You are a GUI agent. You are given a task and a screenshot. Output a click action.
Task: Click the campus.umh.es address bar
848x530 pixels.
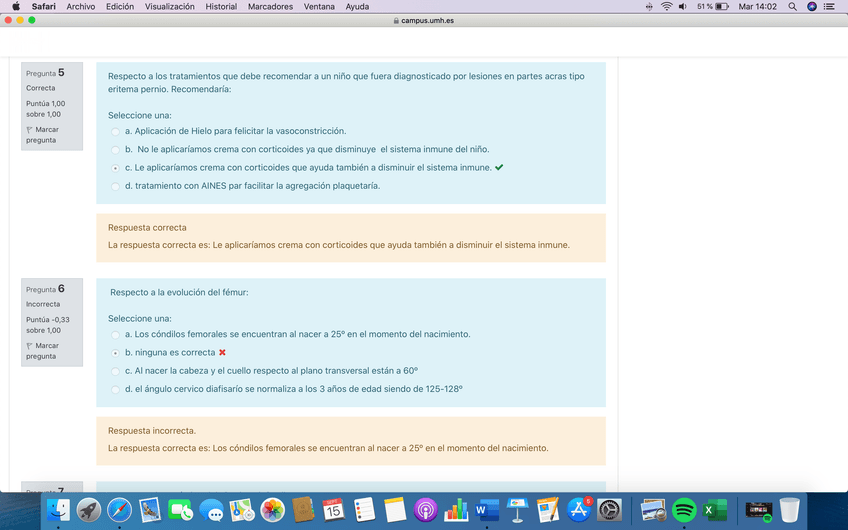(x=424, y=21)
